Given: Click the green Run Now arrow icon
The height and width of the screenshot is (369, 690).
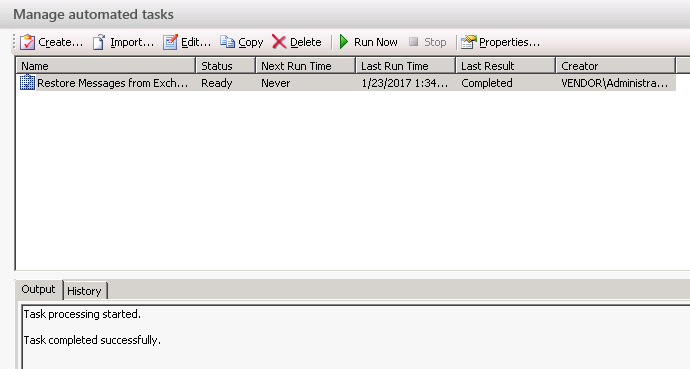Looking at the screenshot, I should click(344, 42).
